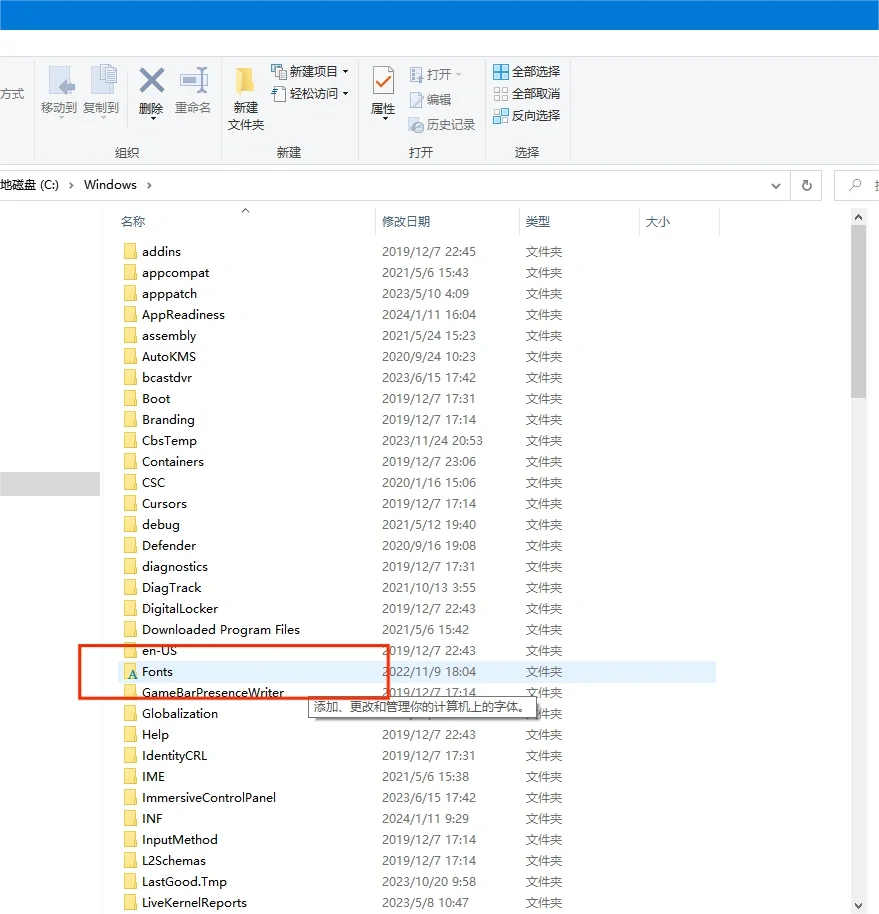
Task: Click 反向选择 (Invert selection) option
Action: [526, 116]
